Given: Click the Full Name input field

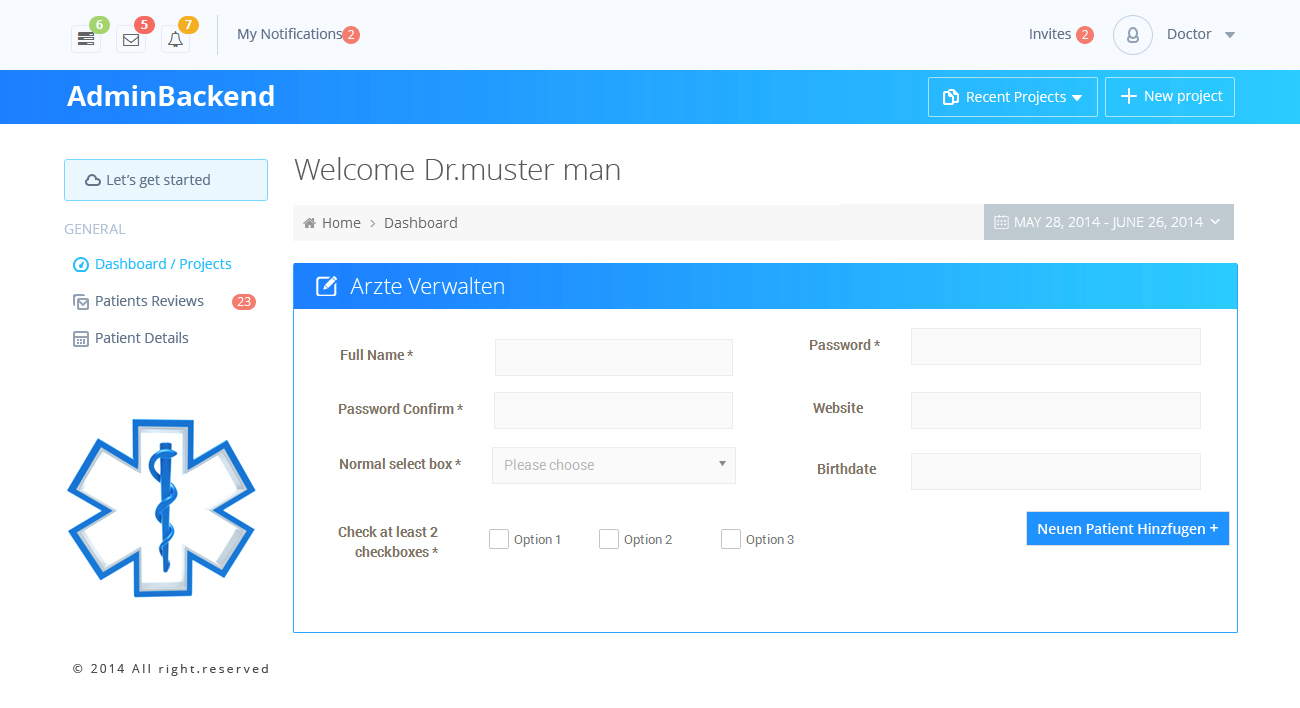Looking at the screenshot, I should pyautogui.click(x=613, y=357).
